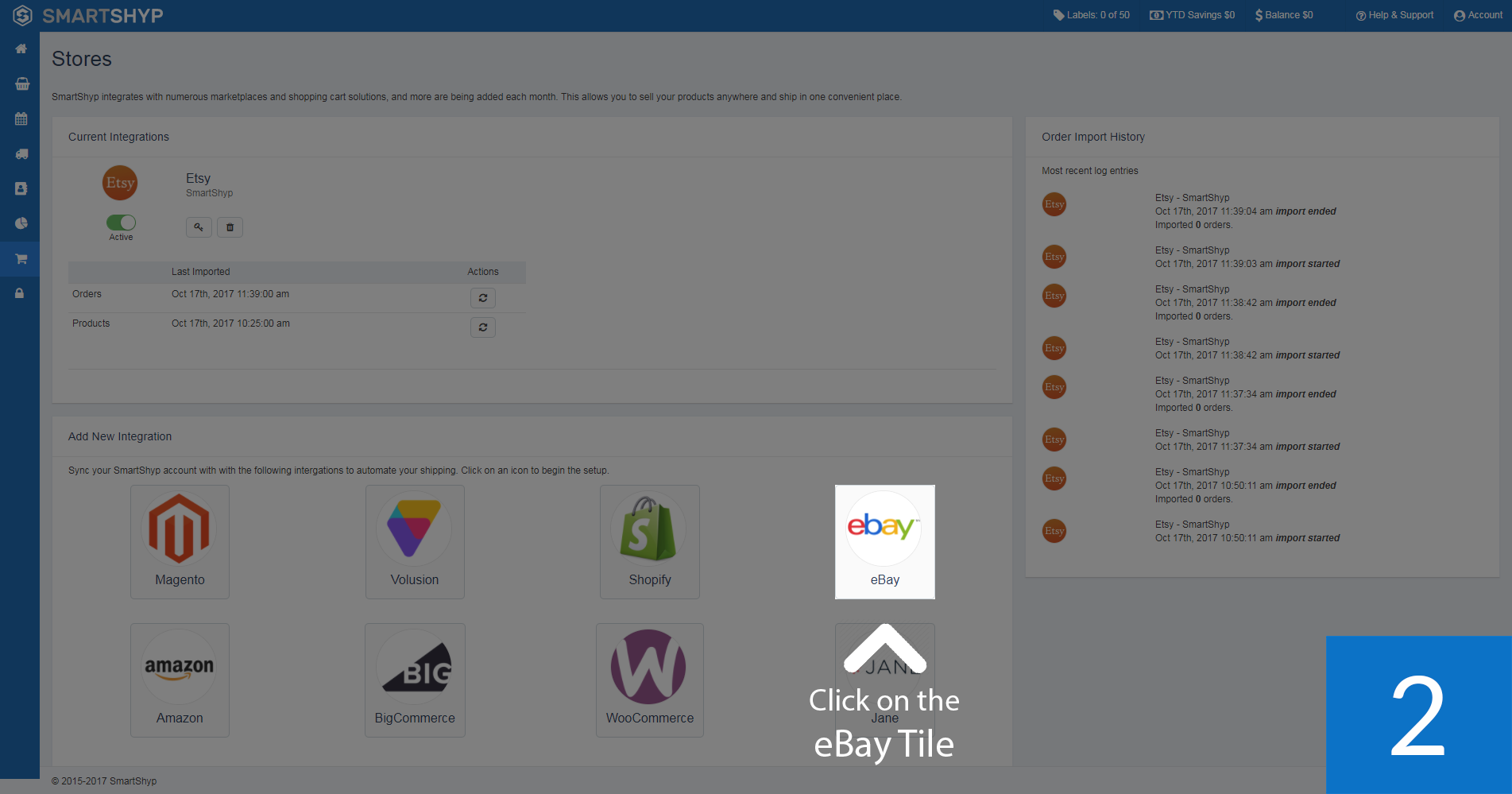Click Products last imported date text
Image resolution: width=1512 pixels, height=794 pixels.
click(x=230, y=323)
